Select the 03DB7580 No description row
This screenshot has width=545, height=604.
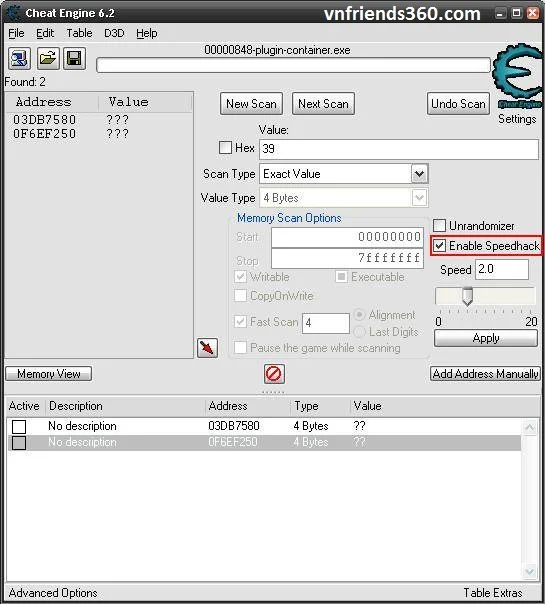264,426
